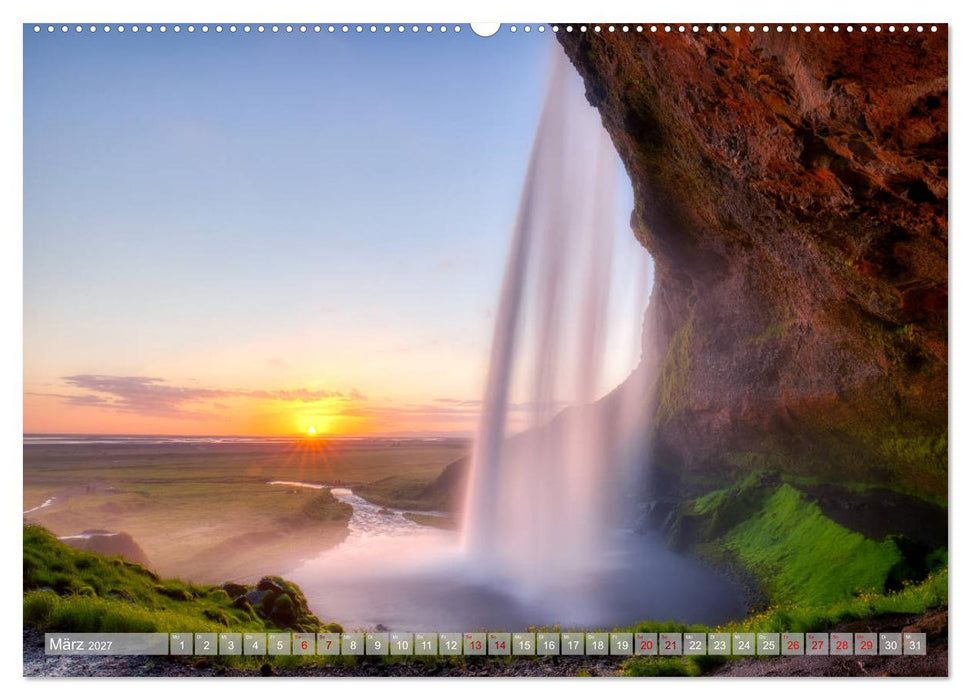Click day 30 in the calendar strip
The height and width of the screenshot is (700, 971).
[890, 644]
